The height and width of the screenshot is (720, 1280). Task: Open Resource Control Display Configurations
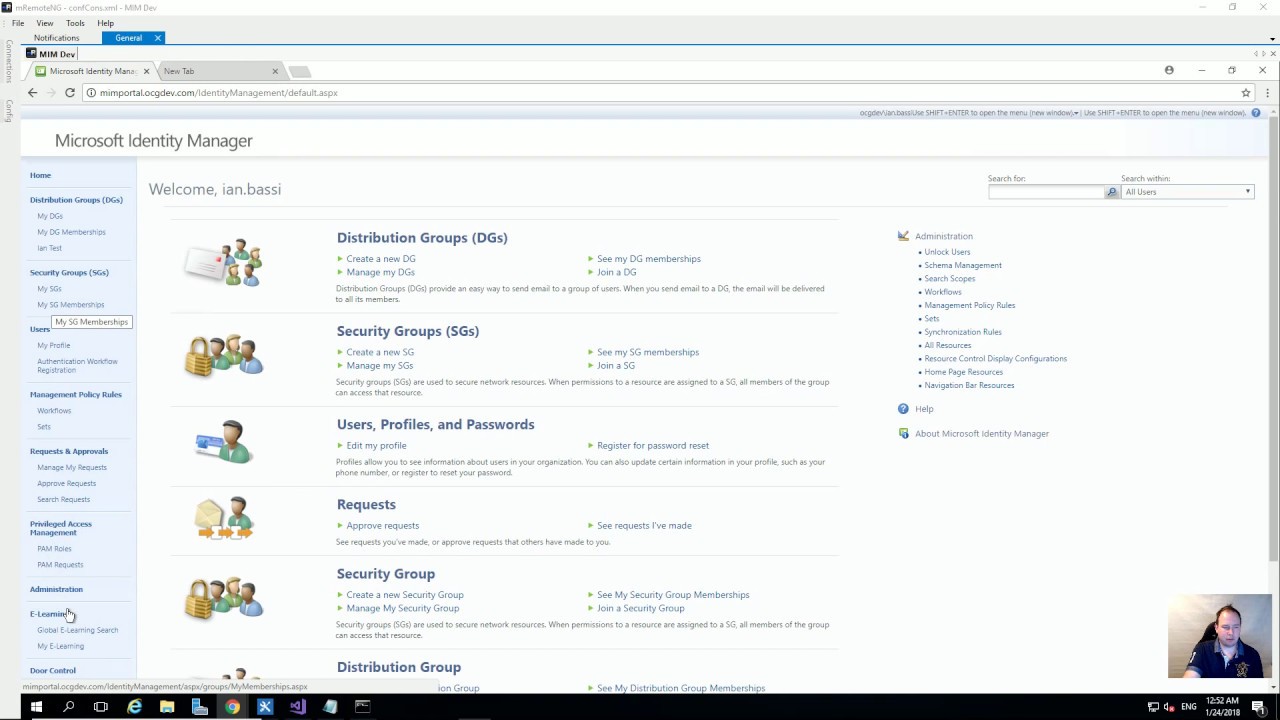[x=996, y=359]
